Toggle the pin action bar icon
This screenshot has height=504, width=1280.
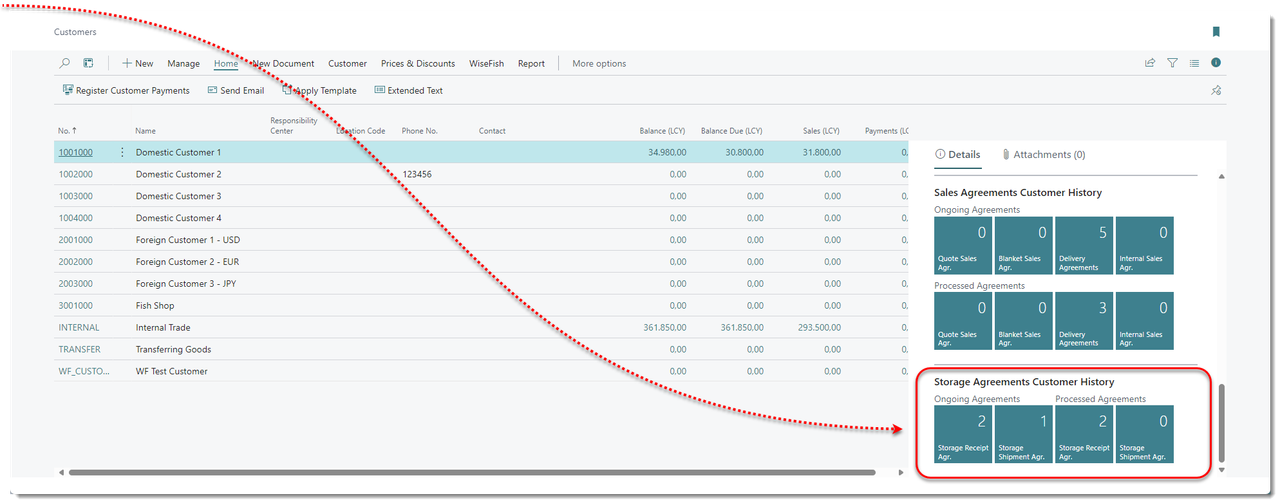point(1216,90)
